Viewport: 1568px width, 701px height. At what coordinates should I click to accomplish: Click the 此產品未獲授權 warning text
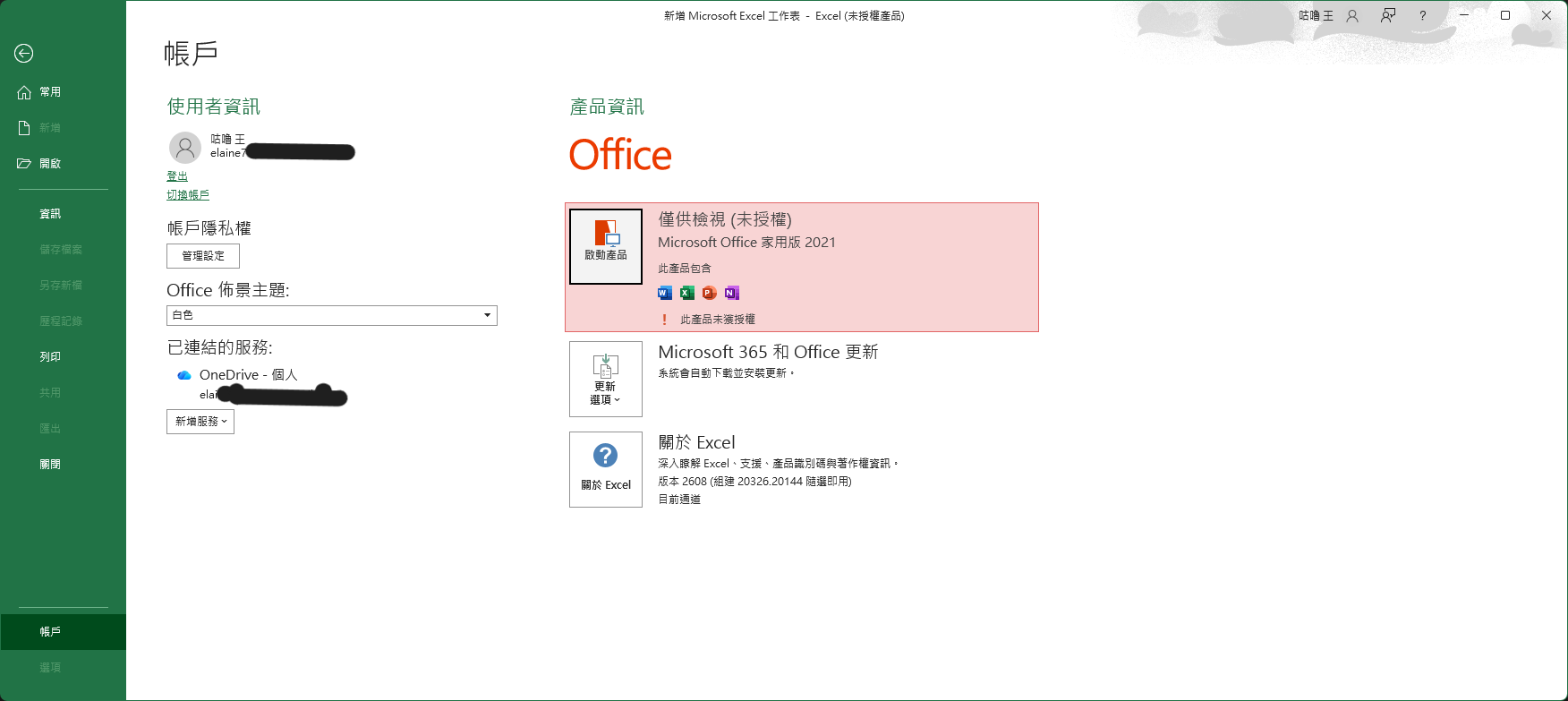[x=718, y=320]
